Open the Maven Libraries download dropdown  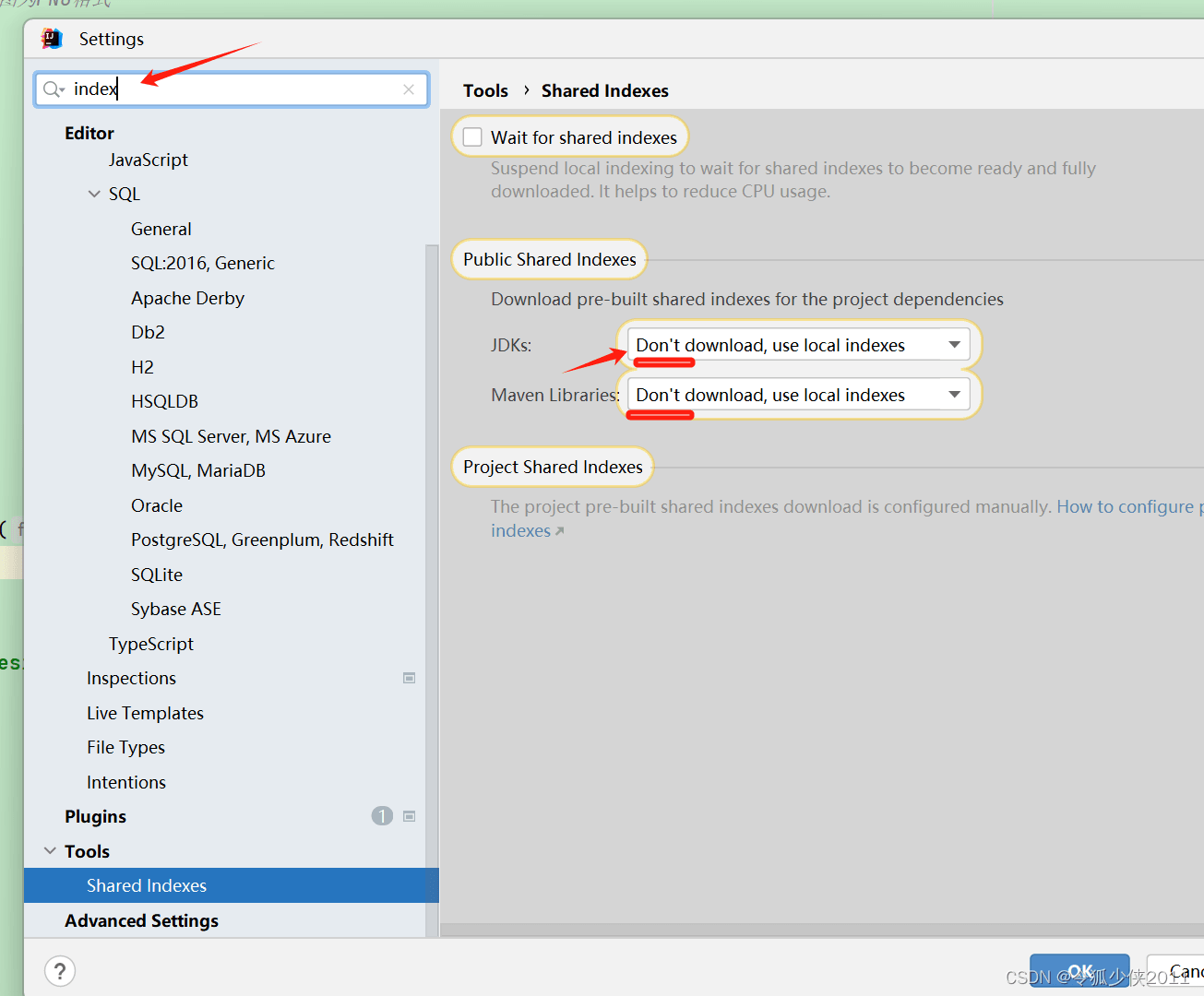tap(799, 395)
